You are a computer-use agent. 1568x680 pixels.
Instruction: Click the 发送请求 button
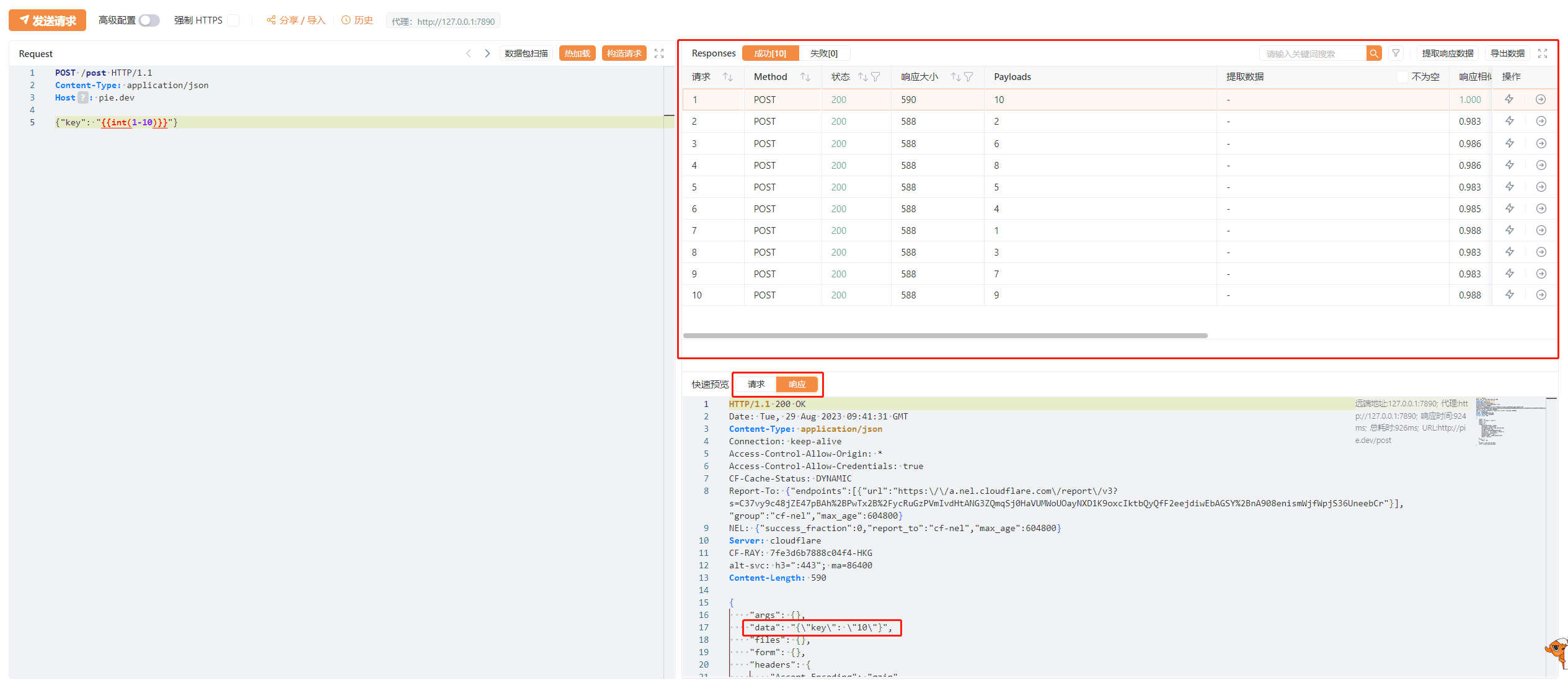[47, 20]
